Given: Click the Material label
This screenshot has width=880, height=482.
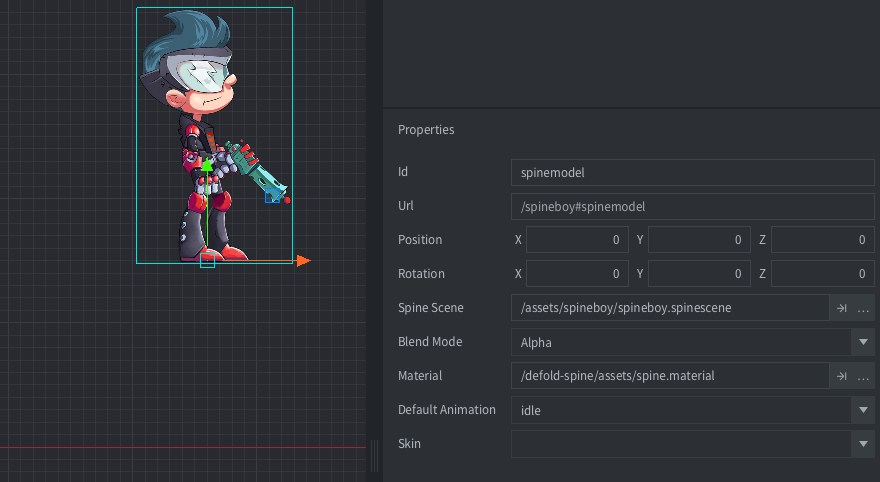Looking at the screenshot, I should tap(420, 376).
